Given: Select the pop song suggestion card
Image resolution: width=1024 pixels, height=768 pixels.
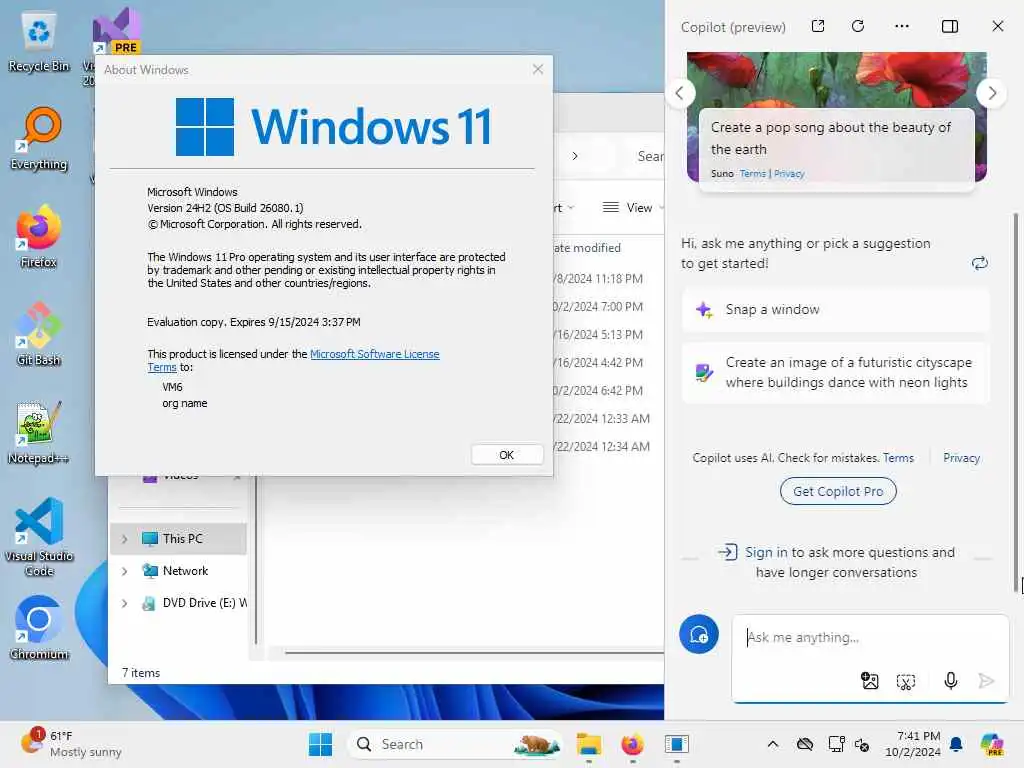Looking at the screenshot, I should click(836, 149).
